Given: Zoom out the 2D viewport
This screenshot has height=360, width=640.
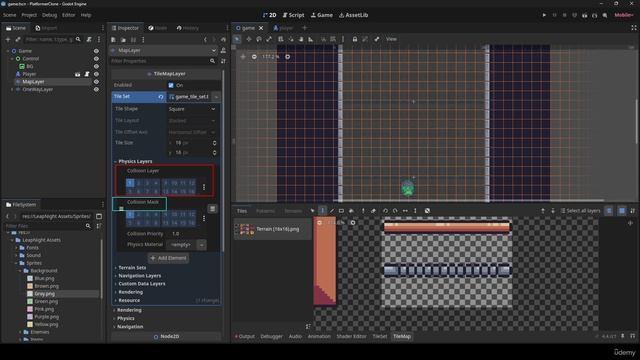Looking at the screenshot, I should pyautogui.click(x=254, y=57).
